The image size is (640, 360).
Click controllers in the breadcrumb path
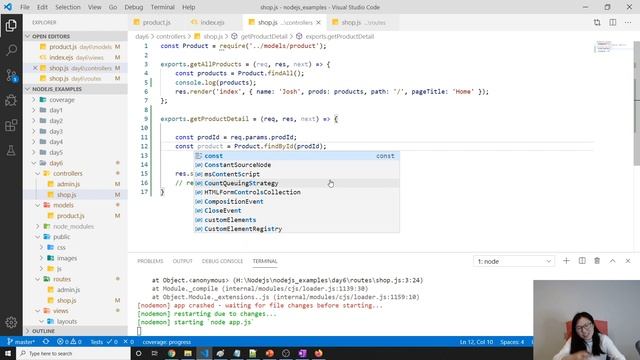[171, 36]
